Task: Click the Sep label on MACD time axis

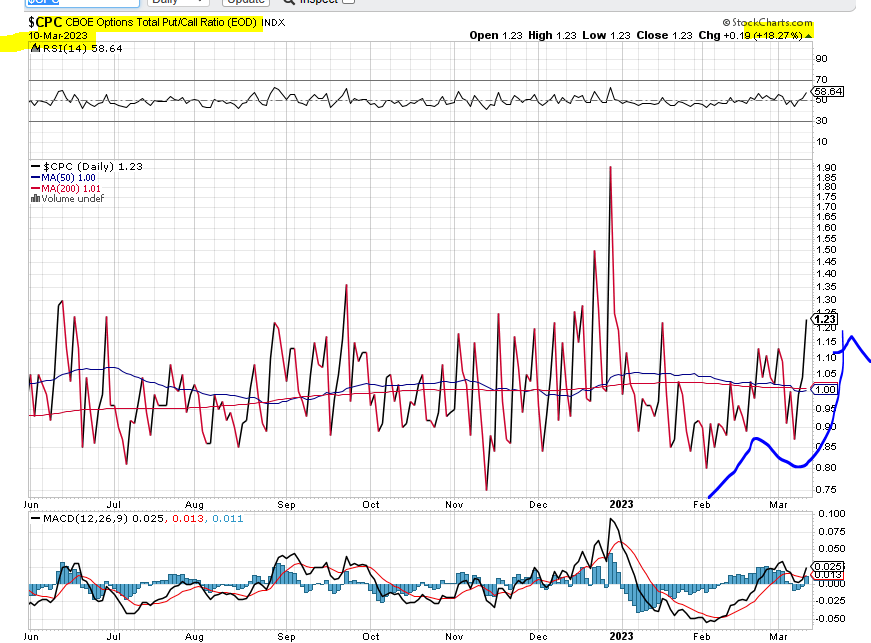Action: (287, 636)
